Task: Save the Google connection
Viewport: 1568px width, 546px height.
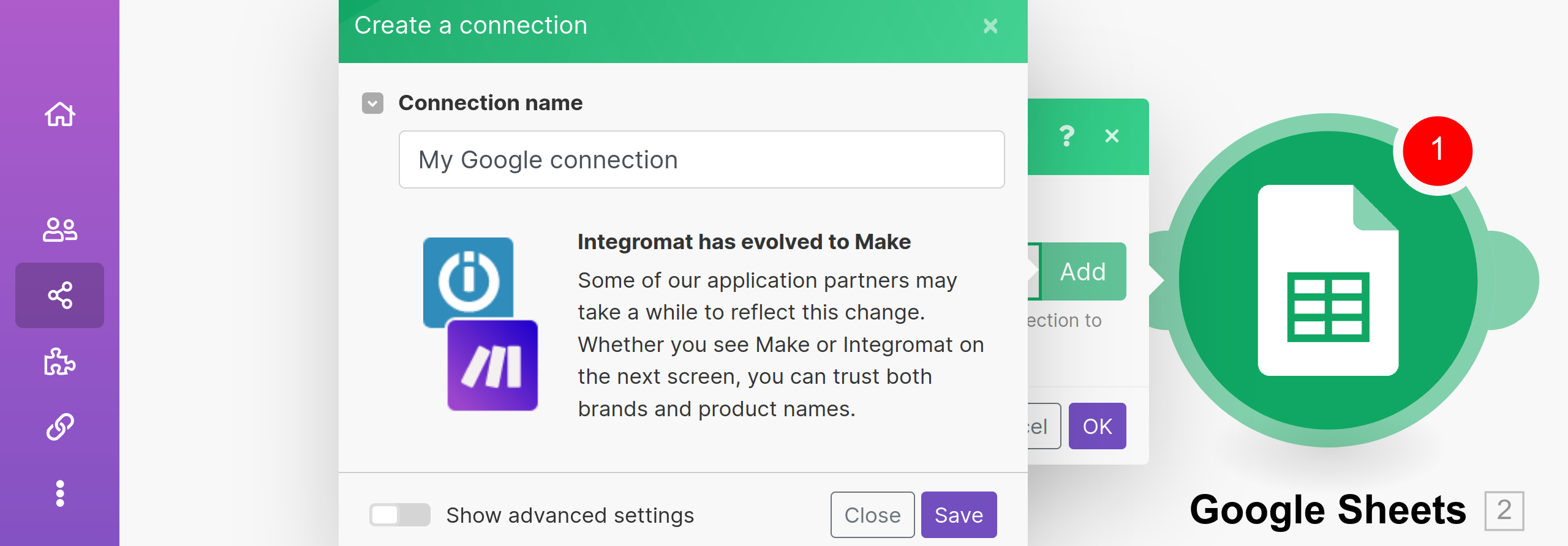Action: coord(959,515)
